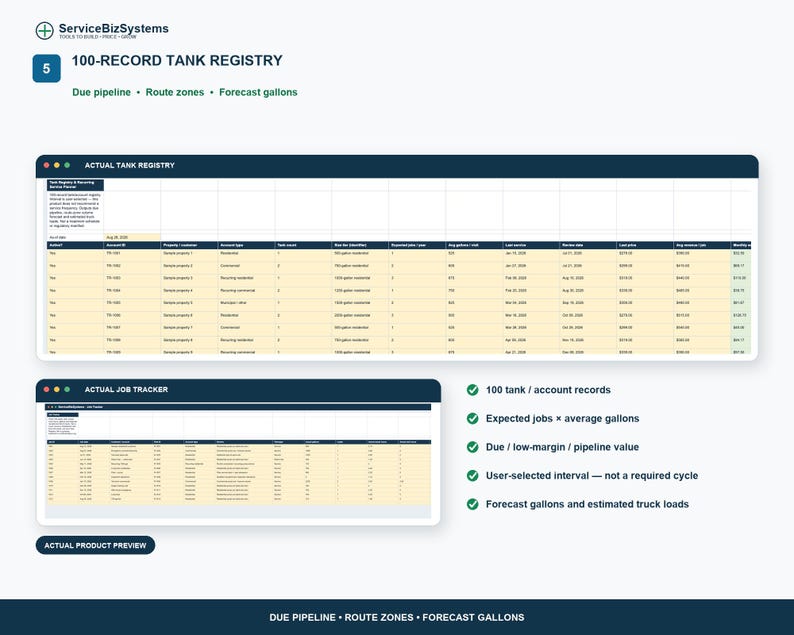Image resolution: width=794 pixels, height=635 pixels.
Task: Click the Sample property 4 cell
Action: tap(189, 290)
